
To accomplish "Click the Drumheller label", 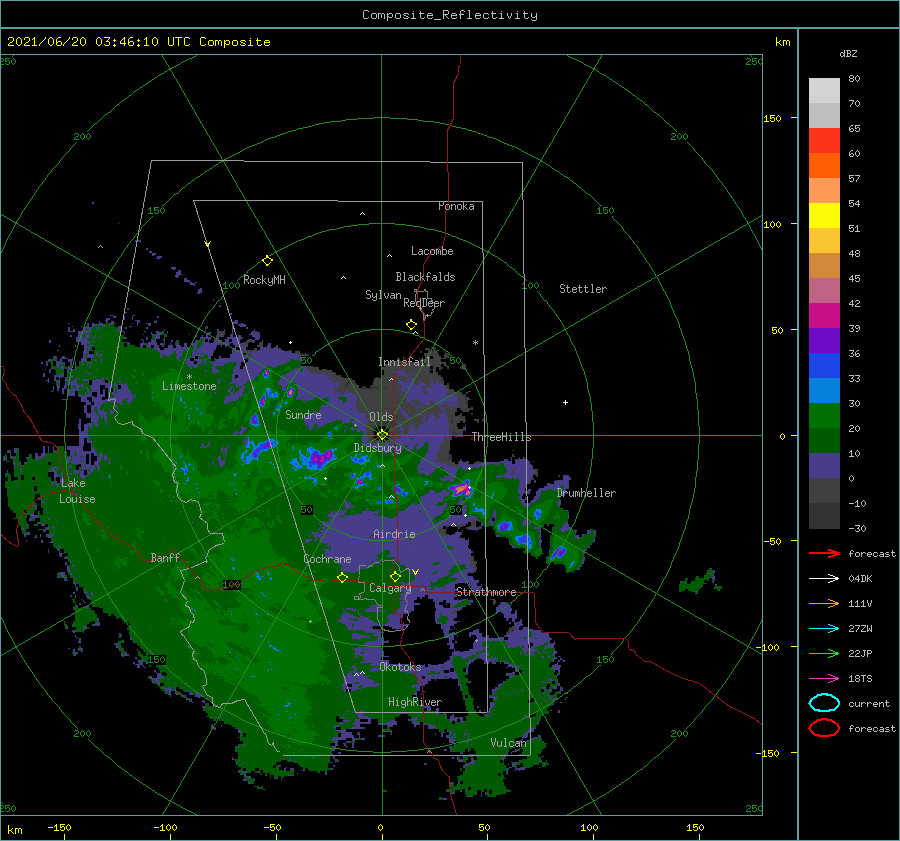I will (x=587, y=493).
